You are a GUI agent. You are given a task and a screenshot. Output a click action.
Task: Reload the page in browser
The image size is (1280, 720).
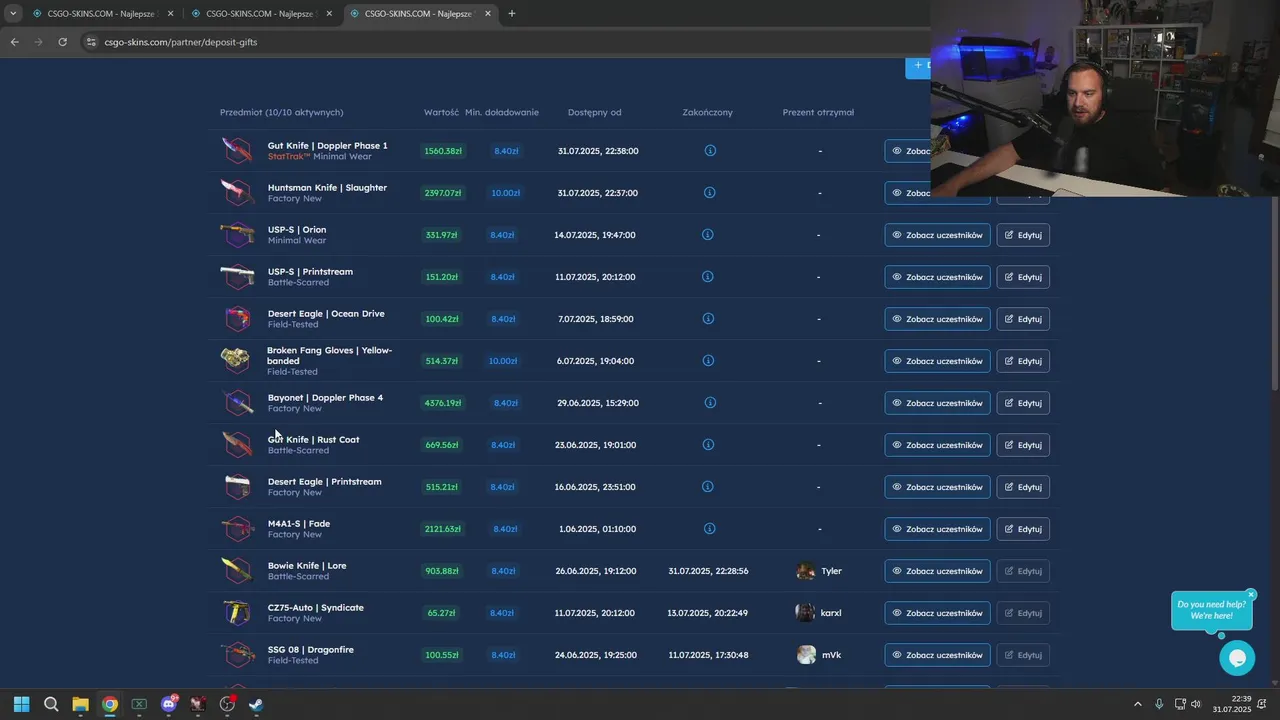pos(62,42)
